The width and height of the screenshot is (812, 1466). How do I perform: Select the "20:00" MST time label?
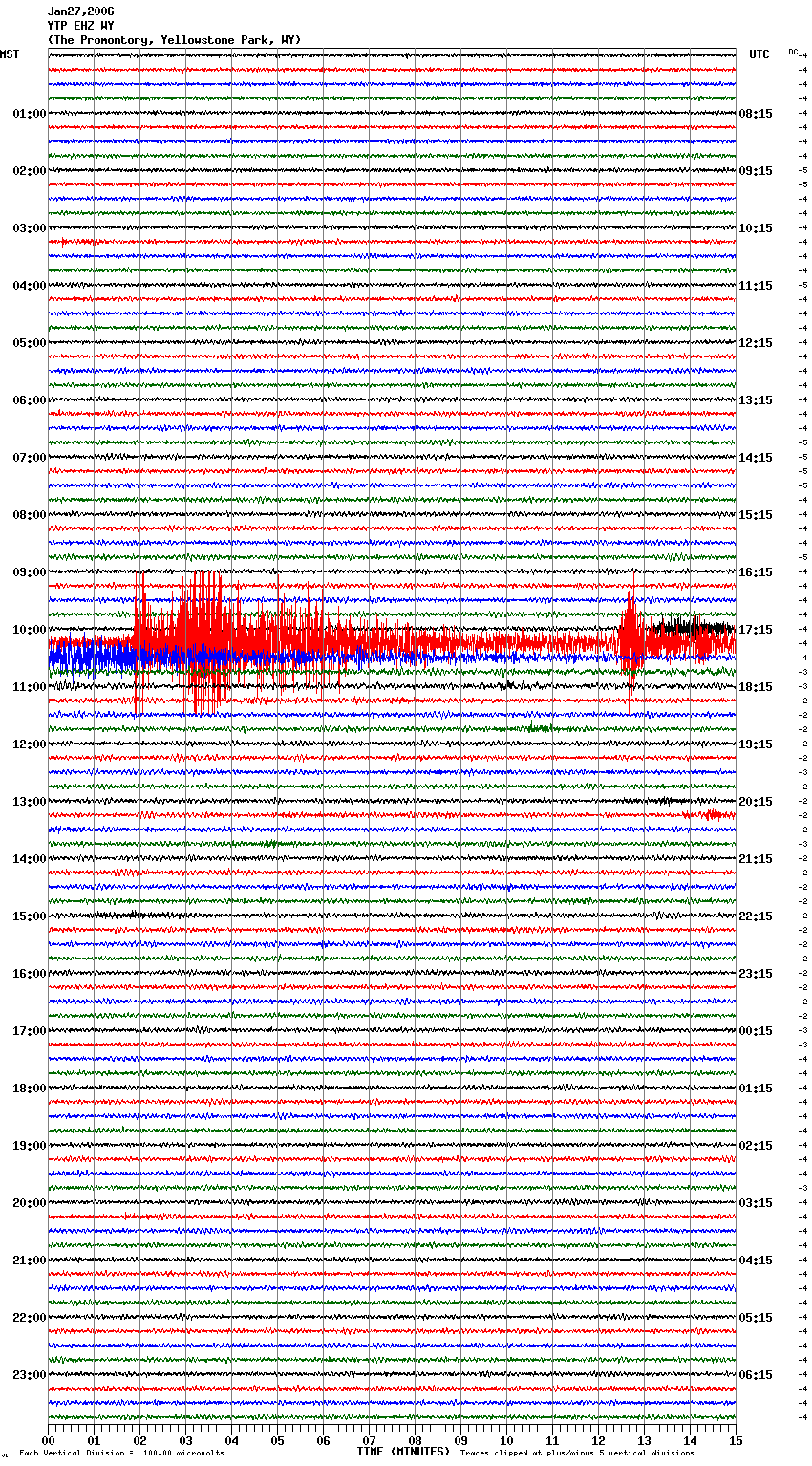point(30,1203)
